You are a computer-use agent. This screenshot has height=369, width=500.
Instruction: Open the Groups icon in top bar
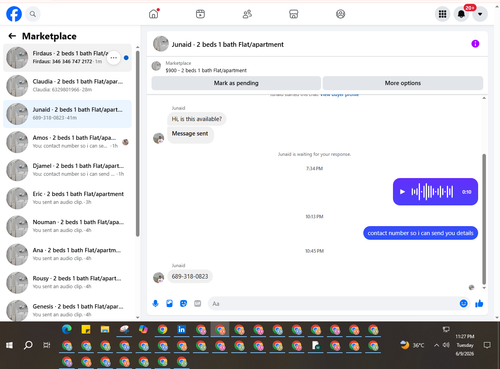340,14
